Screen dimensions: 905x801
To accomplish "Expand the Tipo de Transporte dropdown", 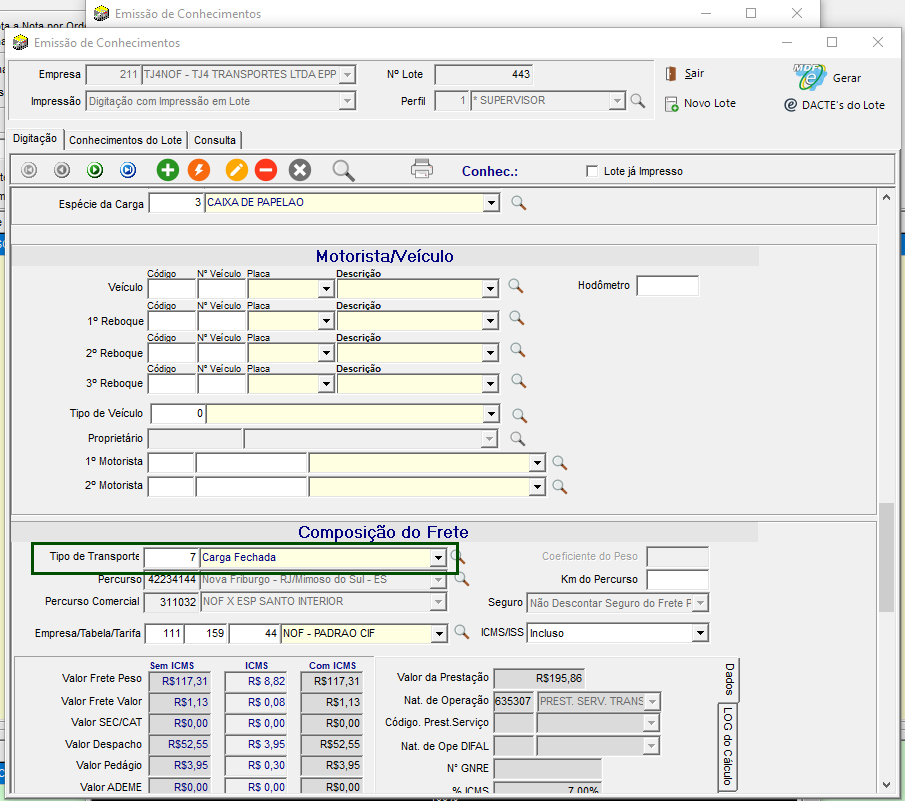I will 437,557.
